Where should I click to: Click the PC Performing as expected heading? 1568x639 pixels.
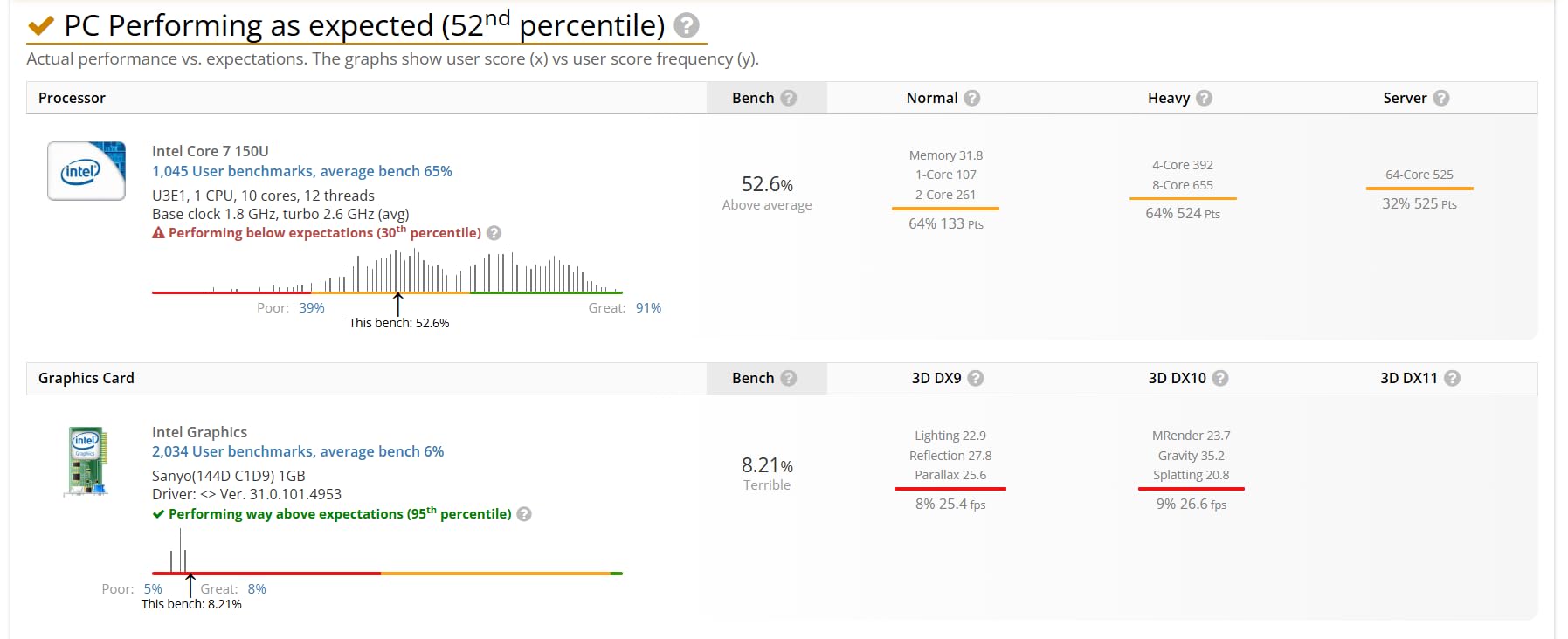coord(365,25)
